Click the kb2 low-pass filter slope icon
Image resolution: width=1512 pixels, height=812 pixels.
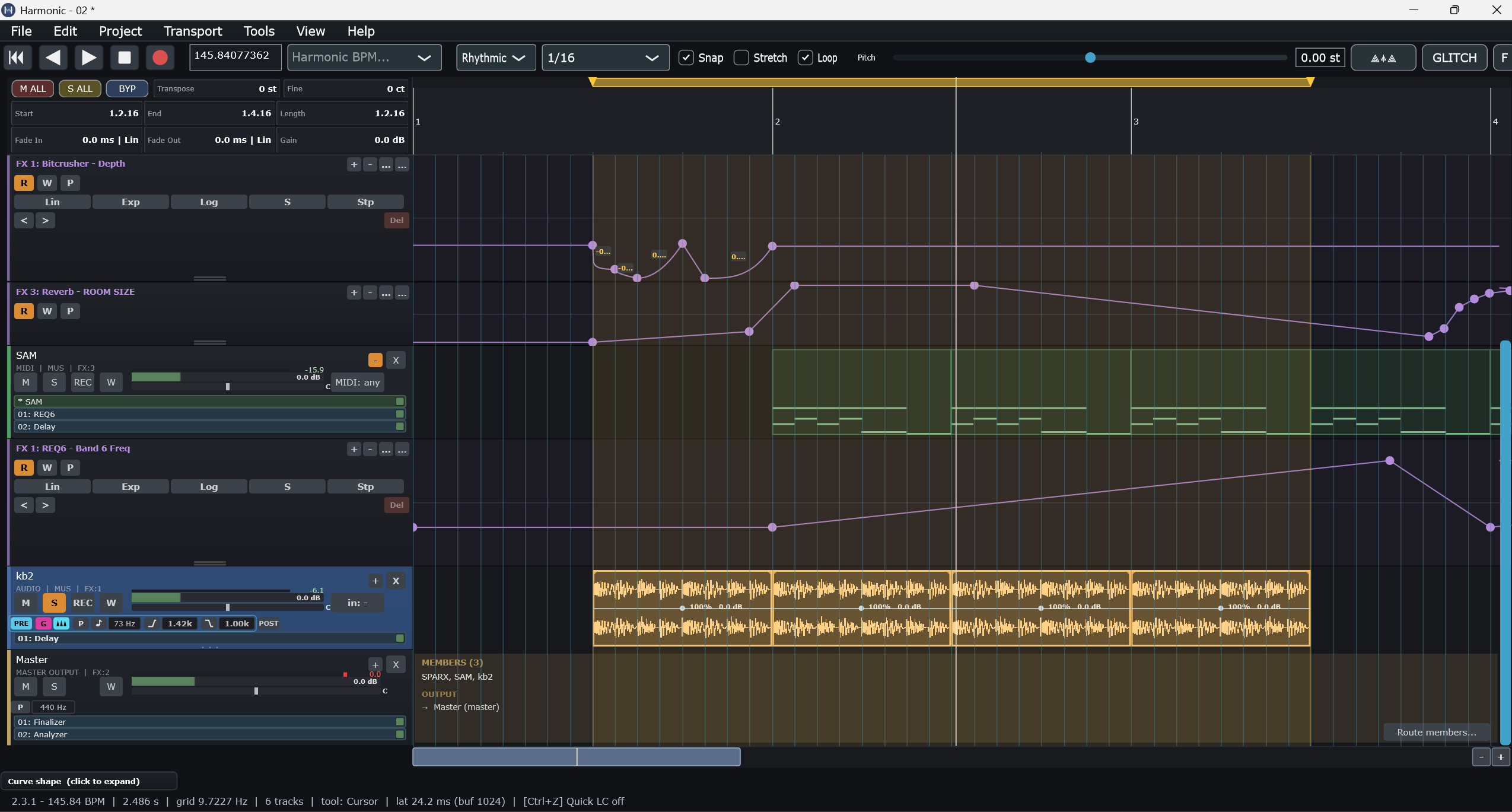pos(209,623)
